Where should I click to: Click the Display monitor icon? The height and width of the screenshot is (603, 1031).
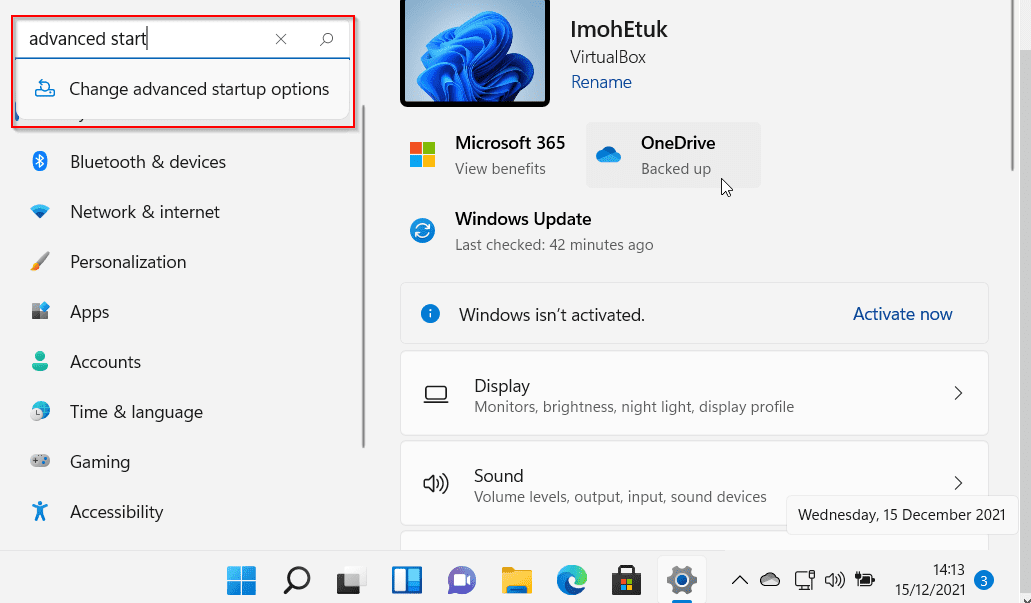[435, 394]
